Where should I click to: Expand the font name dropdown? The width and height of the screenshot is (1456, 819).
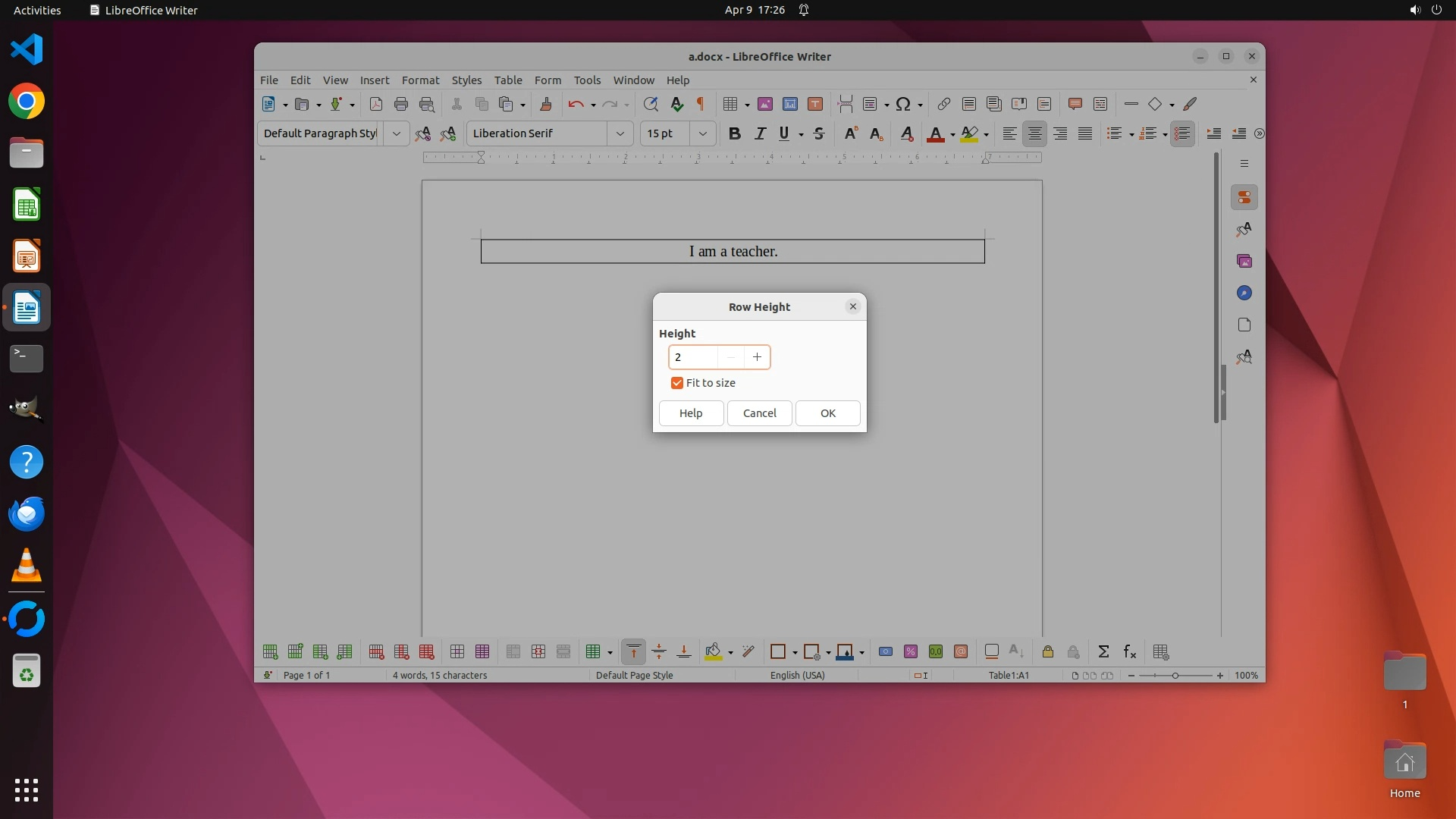620,133
